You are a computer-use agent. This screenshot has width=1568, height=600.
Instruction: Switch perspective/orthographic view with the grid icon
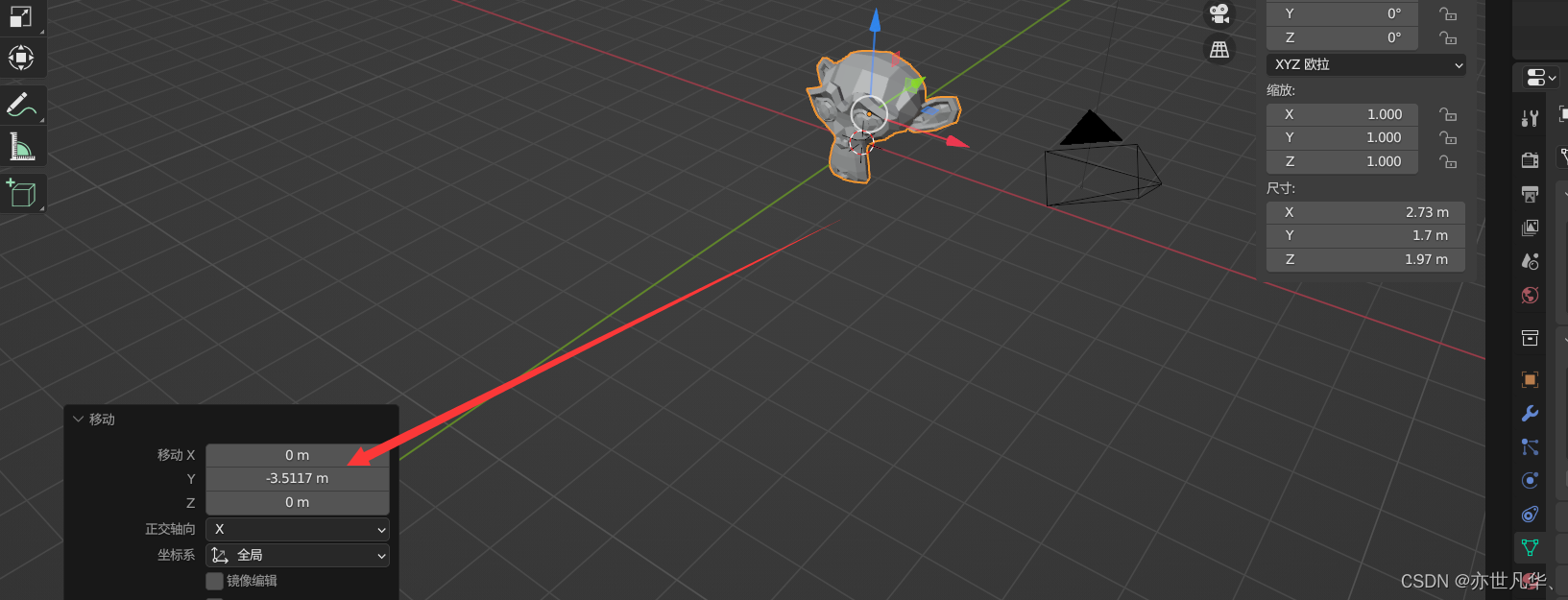(1219, 49)
